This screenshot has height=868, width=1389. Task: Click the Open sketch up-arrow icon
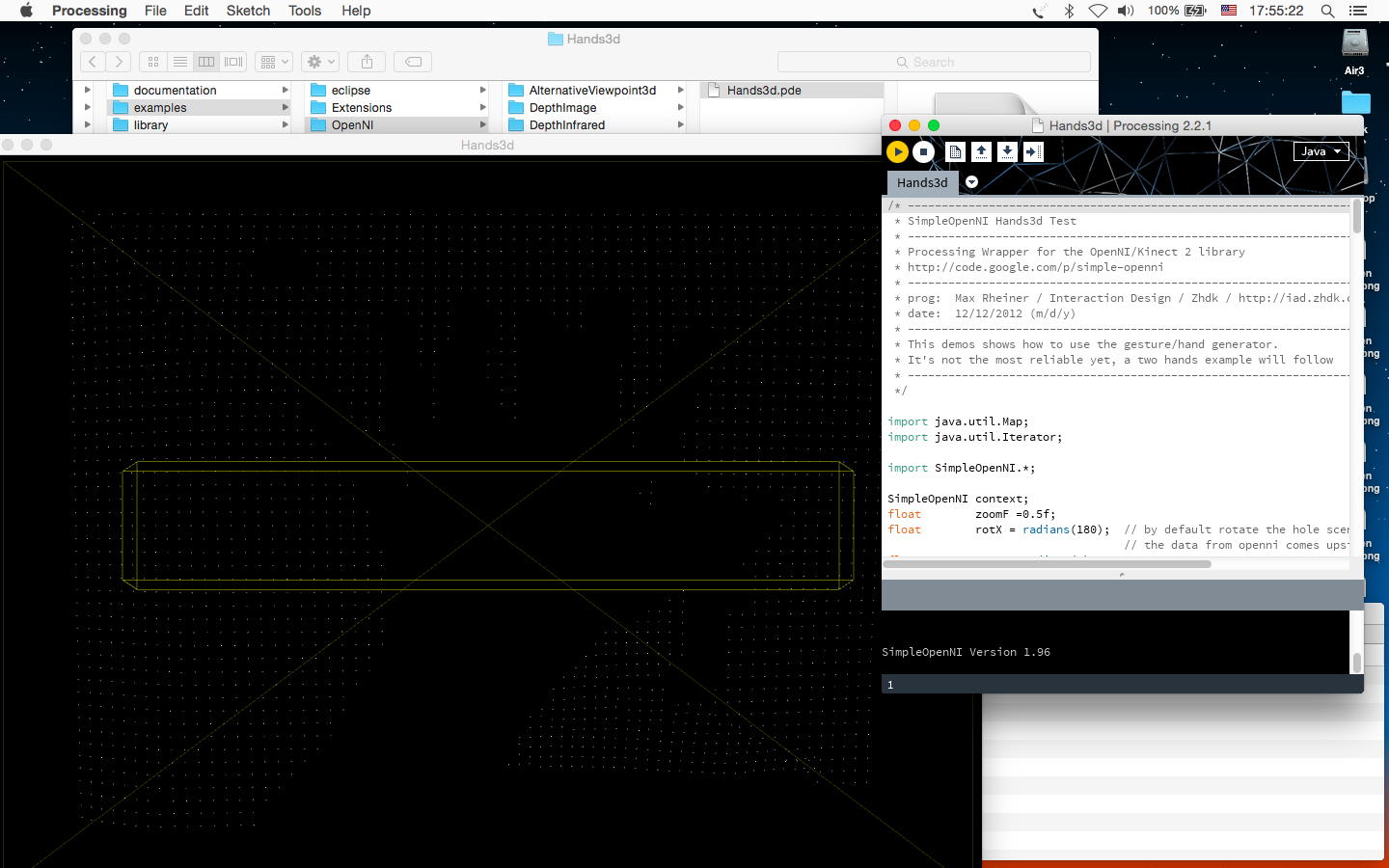pos(981,151)
